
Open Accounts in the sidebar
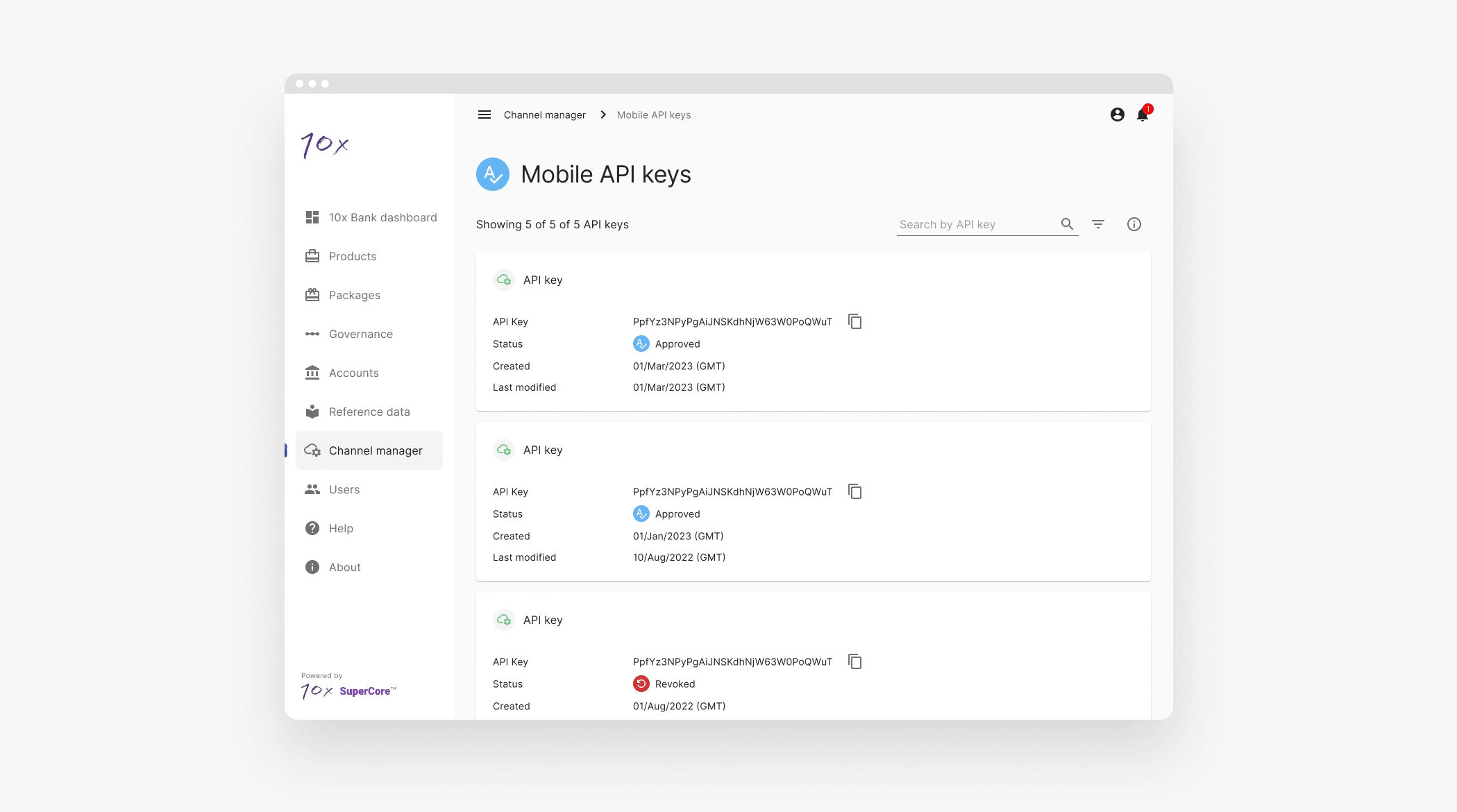(x=353, y=373)
